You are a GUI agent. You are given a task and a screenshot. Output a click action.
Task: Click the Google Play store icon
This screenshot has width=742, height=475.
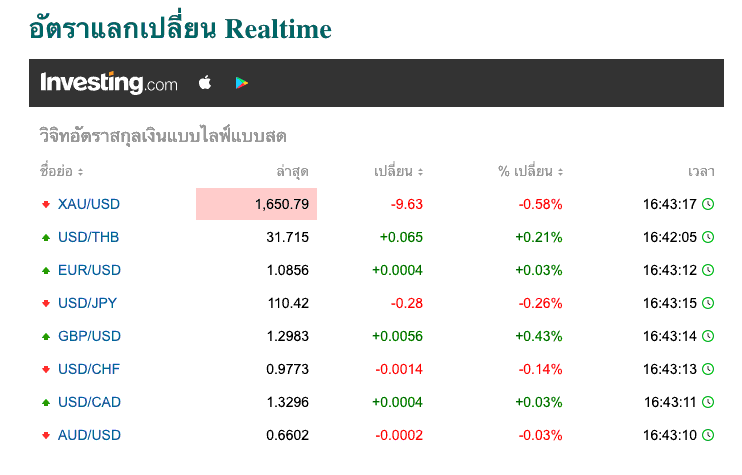[x=241, y=83]
